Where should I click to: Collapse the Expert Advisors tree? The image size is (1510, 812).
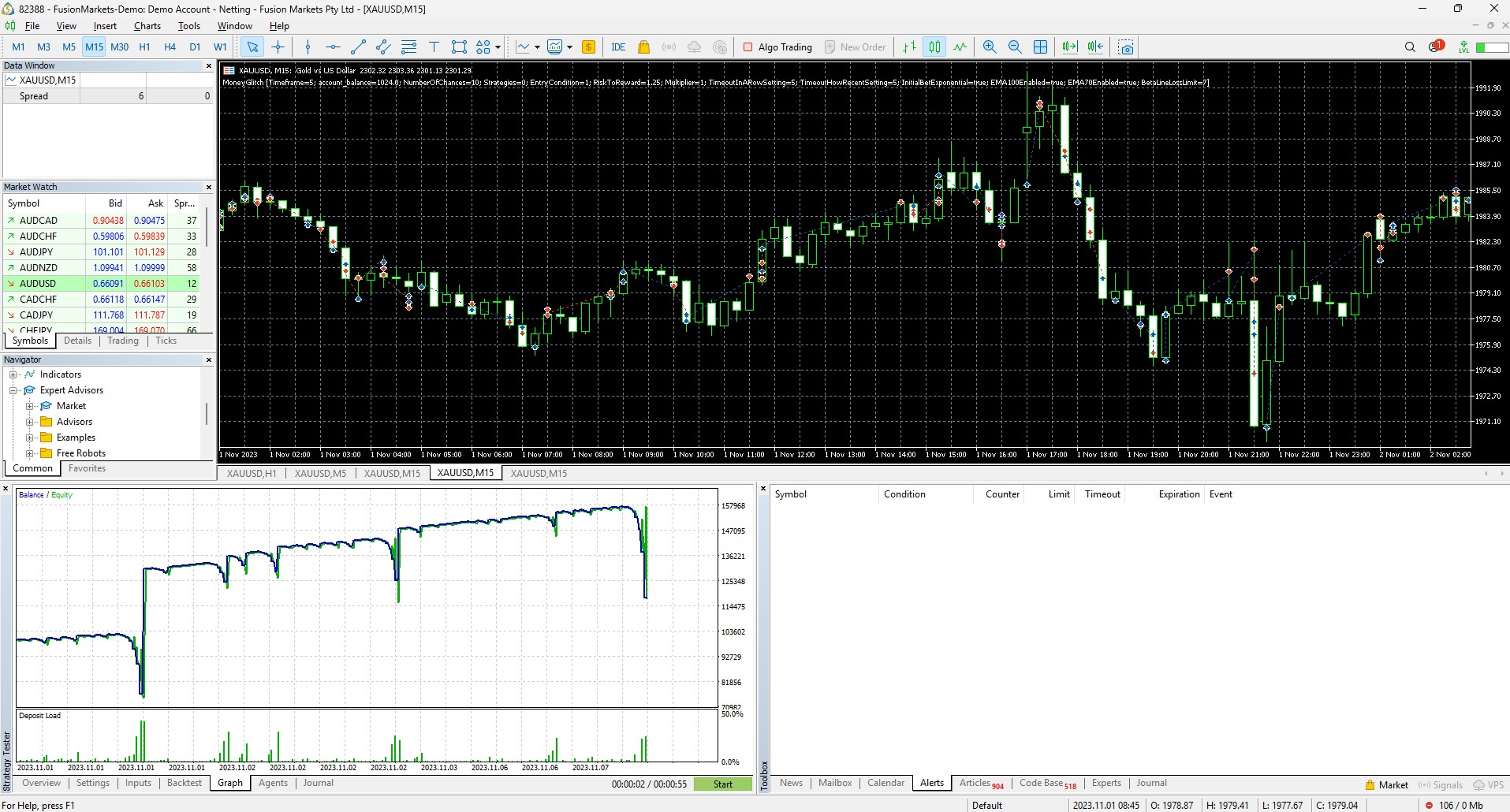pyautogui.click(x=12, y=389)
